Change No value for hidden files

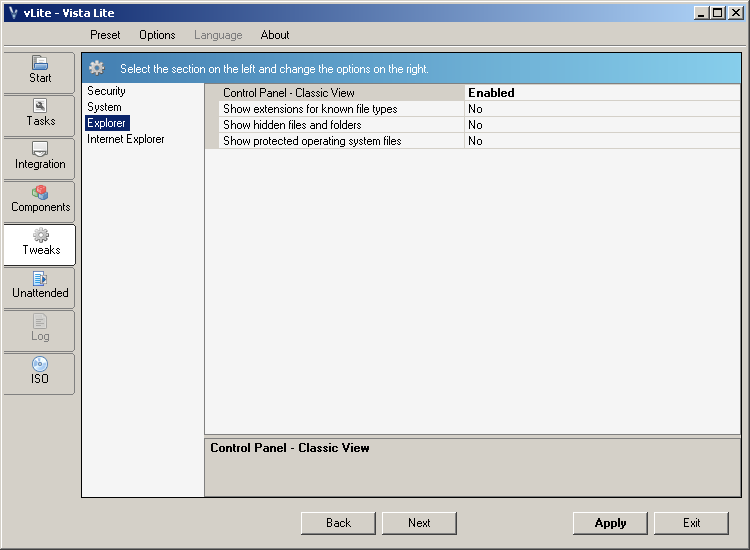point(602,125)
